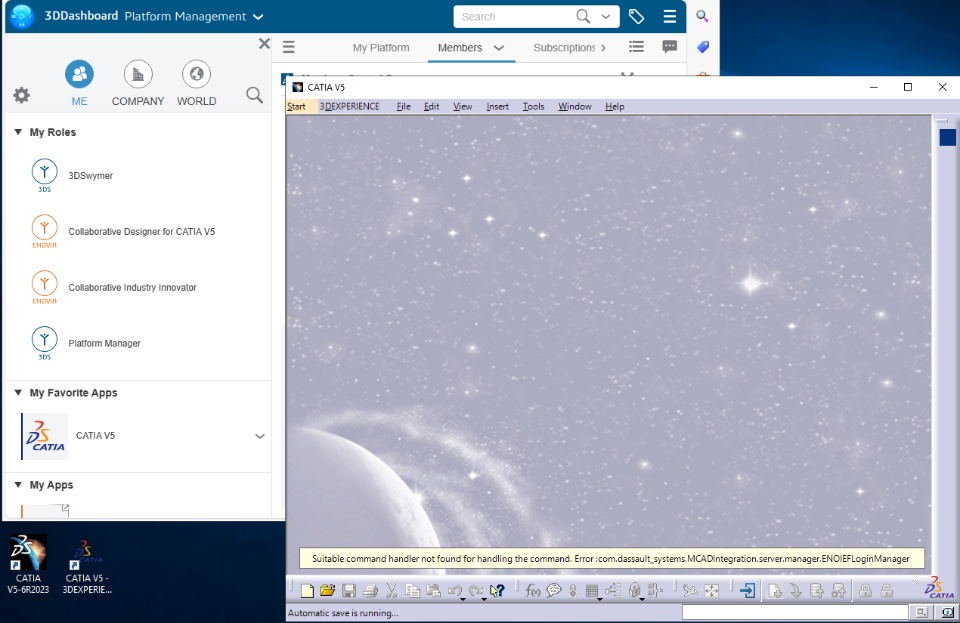
Task: Close the ME side panel
Action: 264,43
